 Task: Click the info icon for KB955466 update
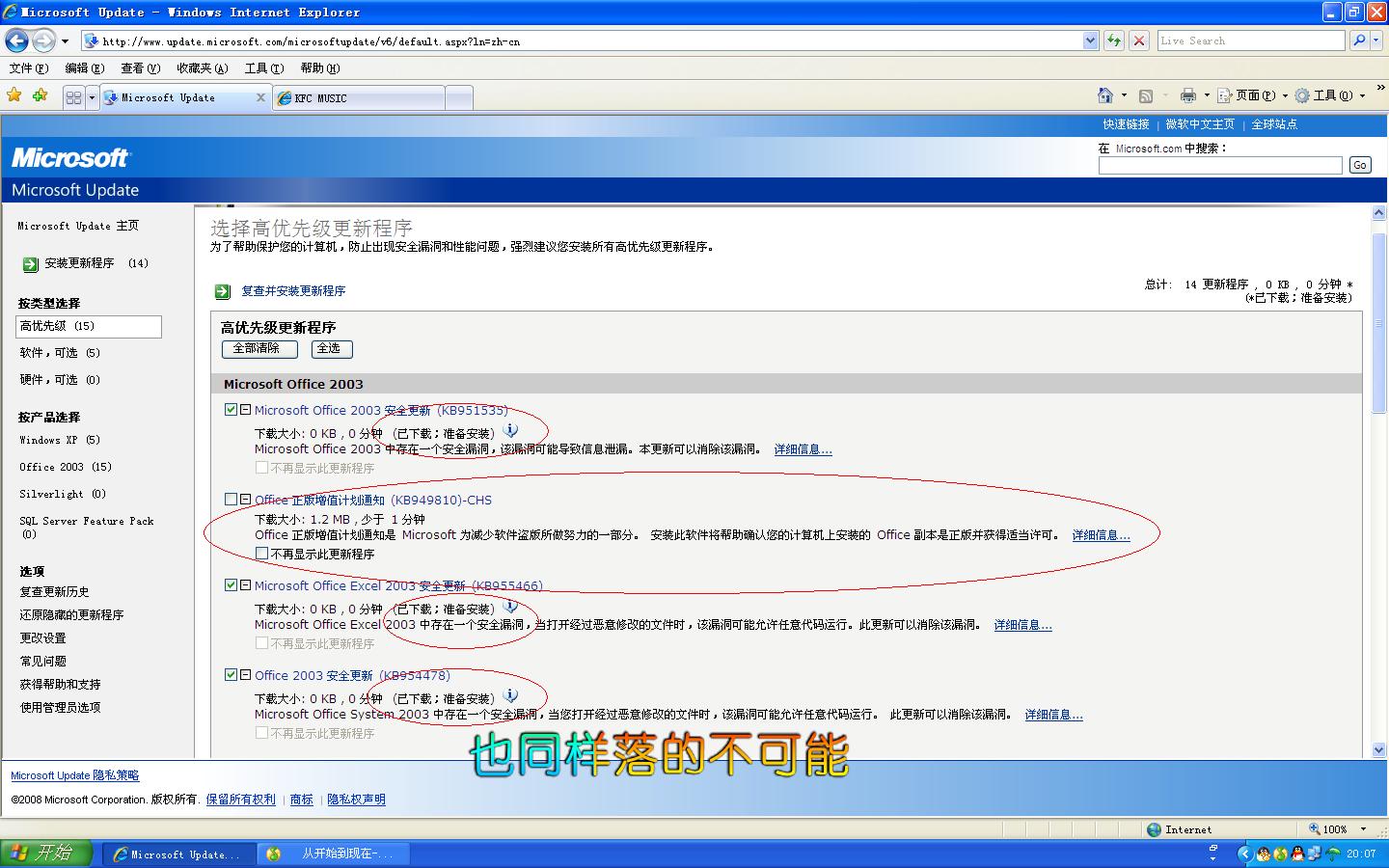point(511,607)
